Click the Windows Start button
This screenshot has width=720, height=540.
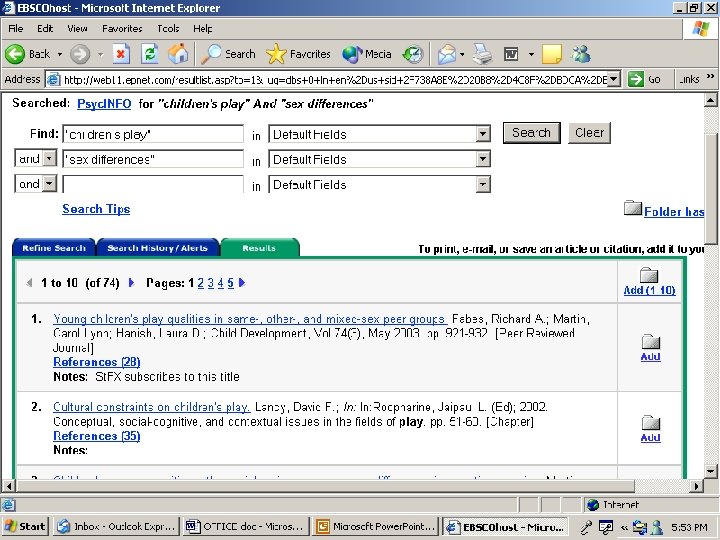click(25, 526)
